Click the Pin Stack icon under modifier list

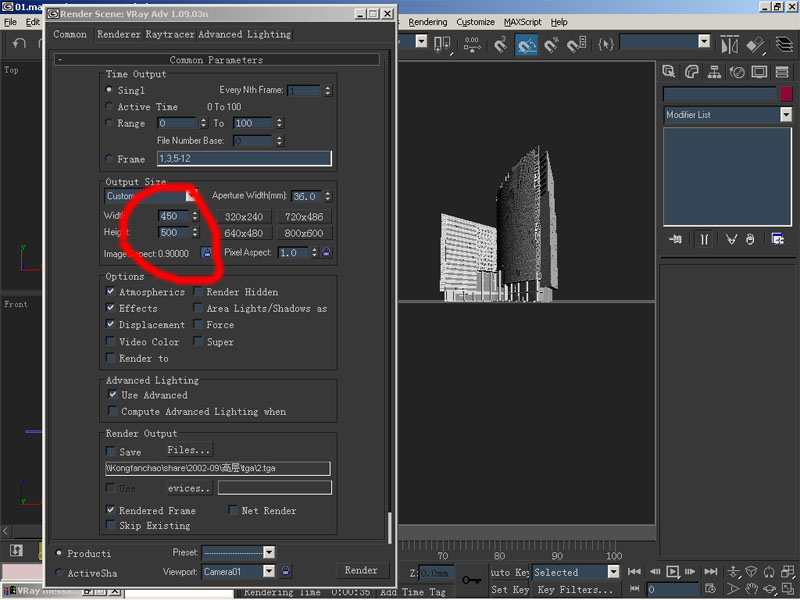pyautogui.click(x=676, y=239)
